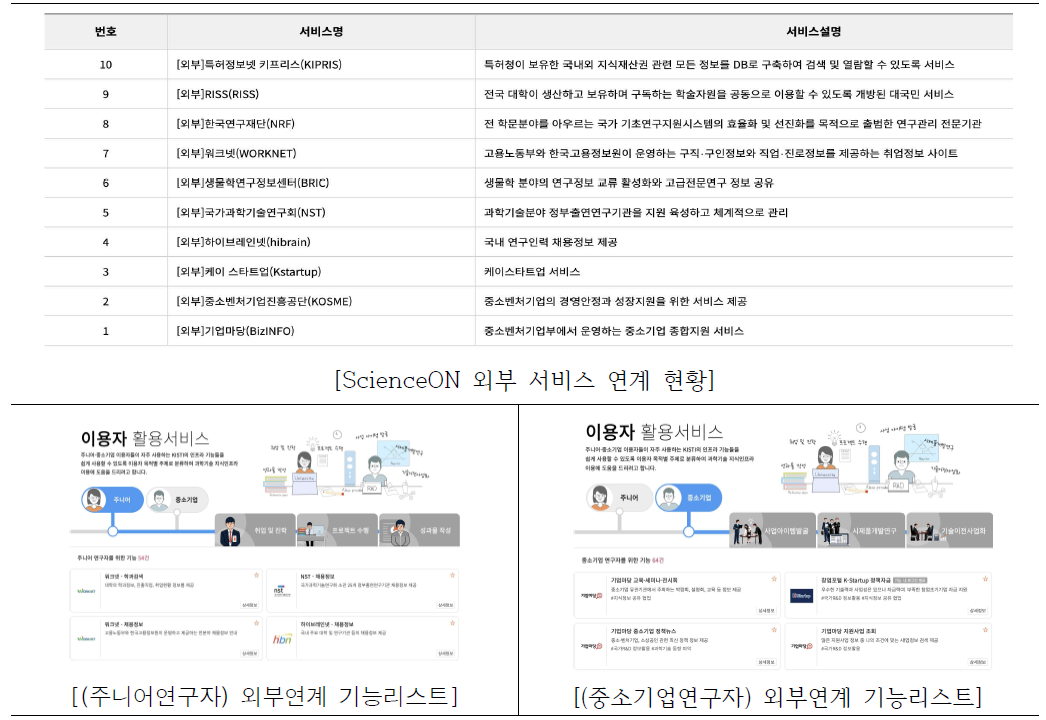Click K-Startup logo on 창업포털 card
1046x720 pixels.
pyautogui.click(x=801, y=596)
